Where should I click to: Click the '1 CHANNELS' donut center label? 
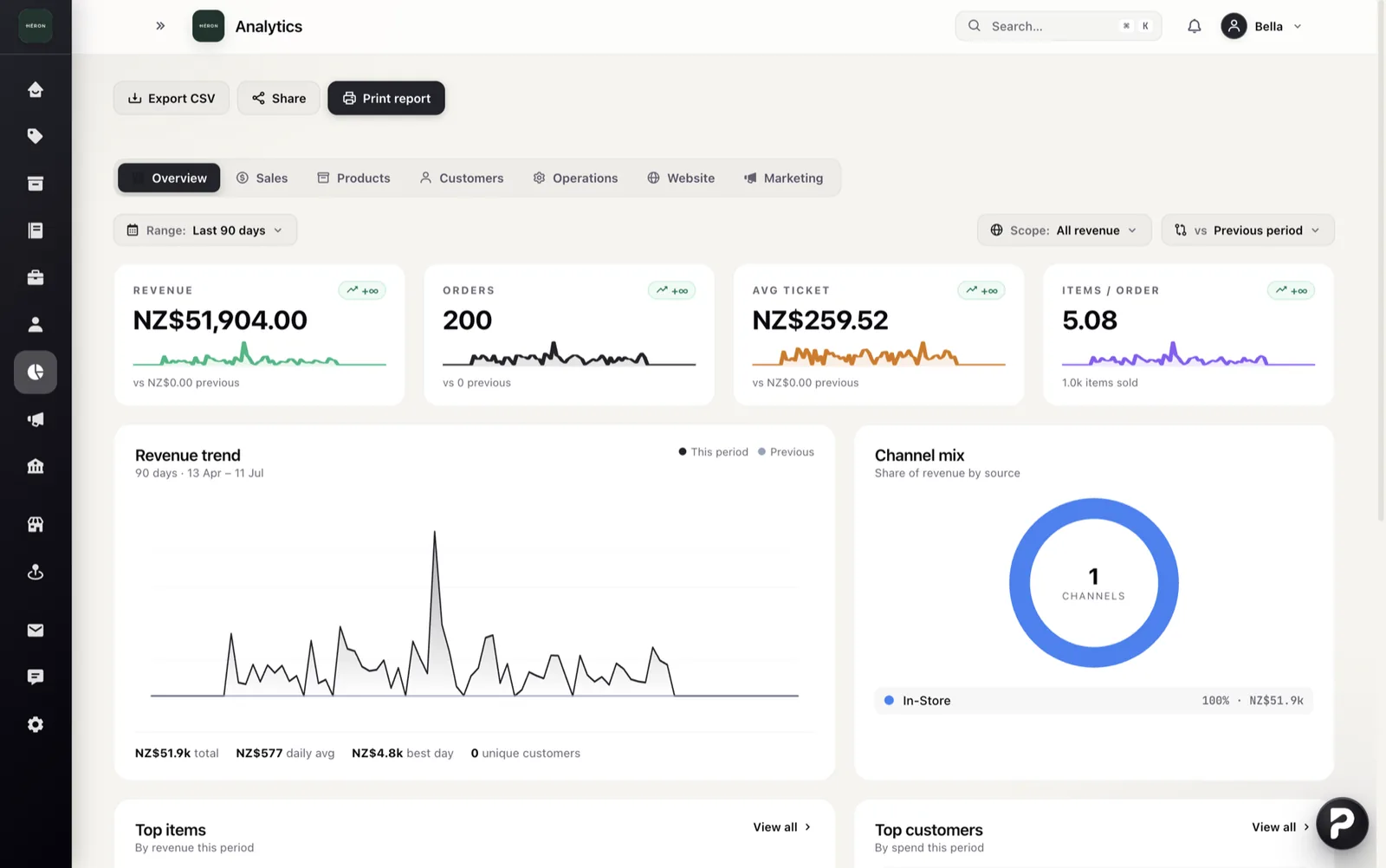coord(1094,583)
